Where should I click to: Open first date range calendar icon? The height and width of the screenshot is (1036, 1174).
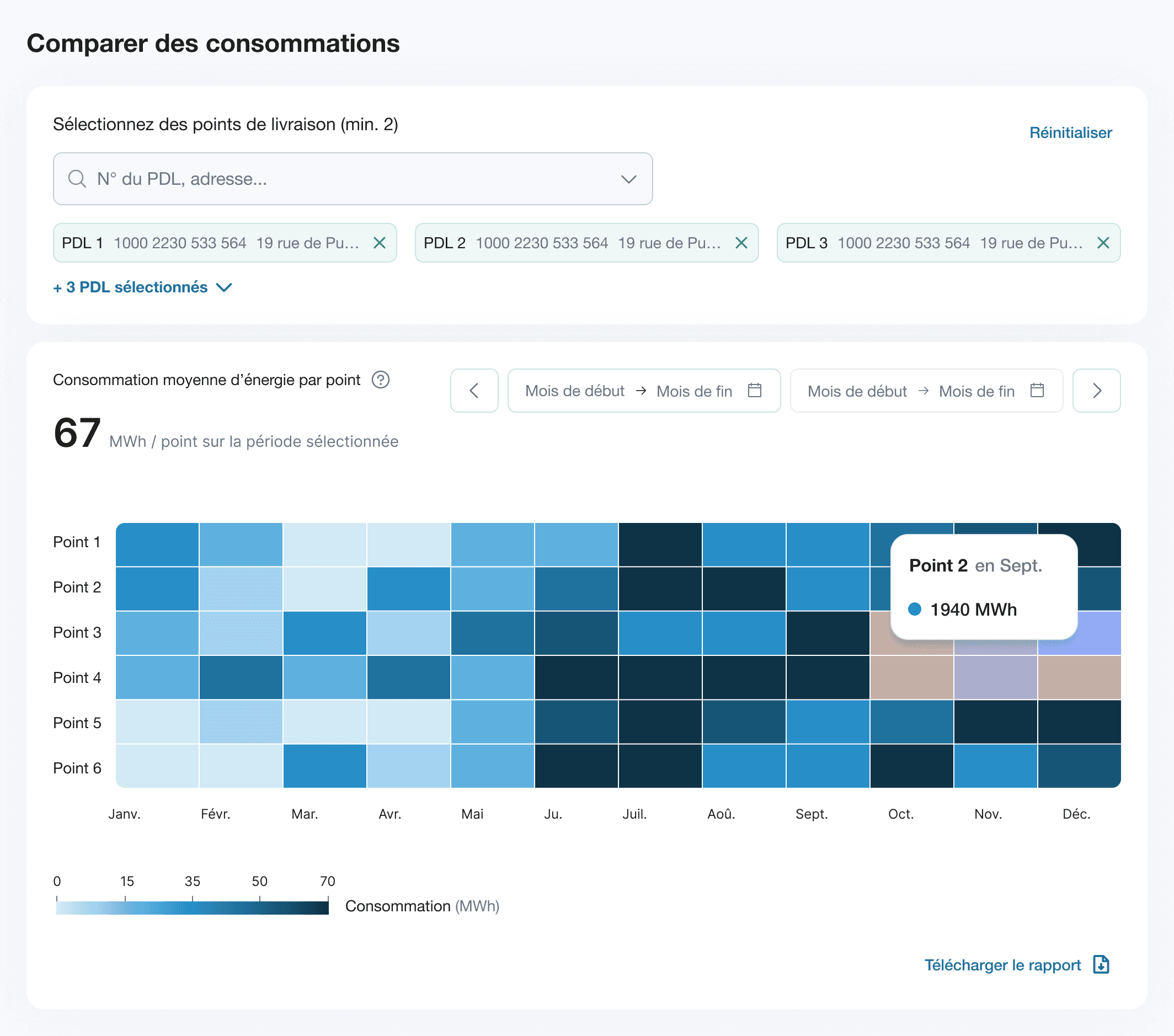point(754,391)
